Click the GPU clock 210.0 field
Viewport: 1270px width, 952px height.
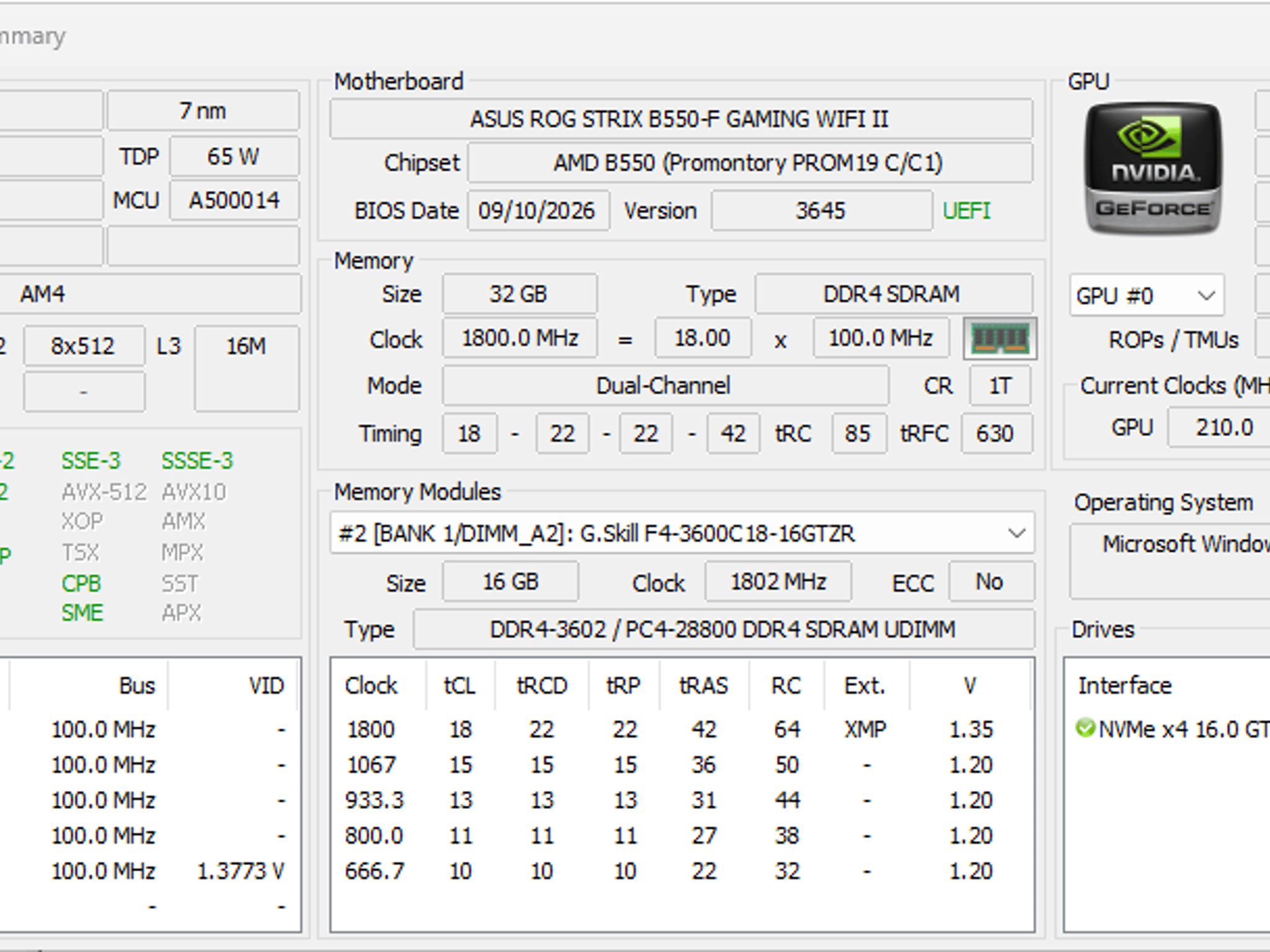tap(1219, 428)
